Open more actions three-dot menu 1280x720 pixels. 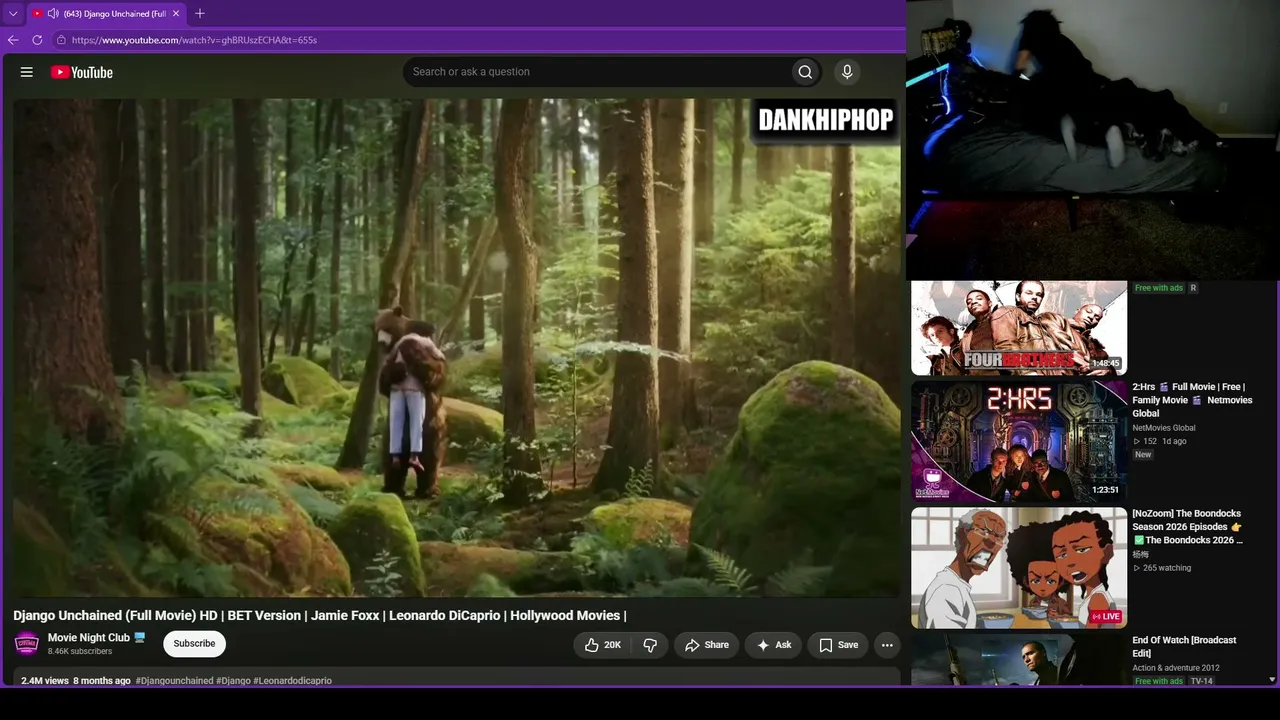click(x=887, y=645)
